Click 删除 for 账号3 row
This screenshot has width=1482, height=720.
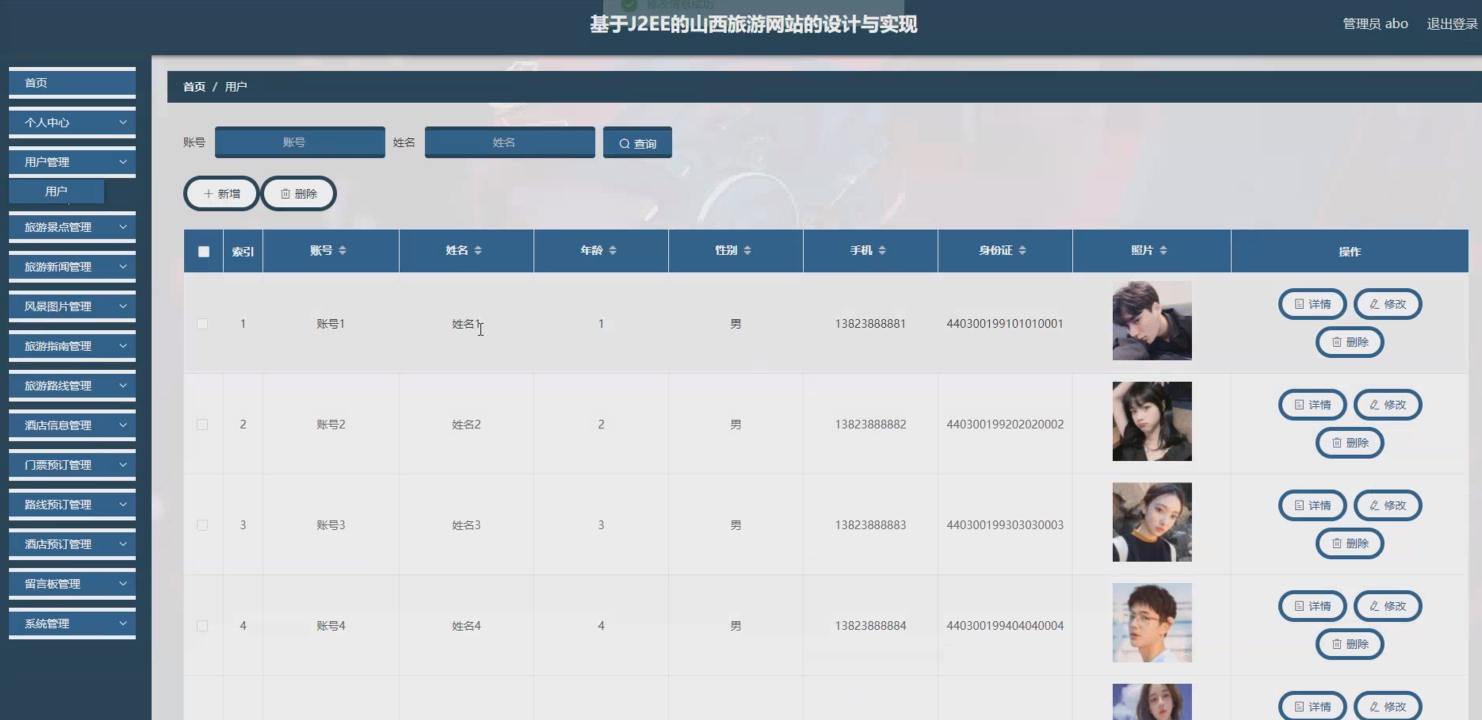point(1350,544)
